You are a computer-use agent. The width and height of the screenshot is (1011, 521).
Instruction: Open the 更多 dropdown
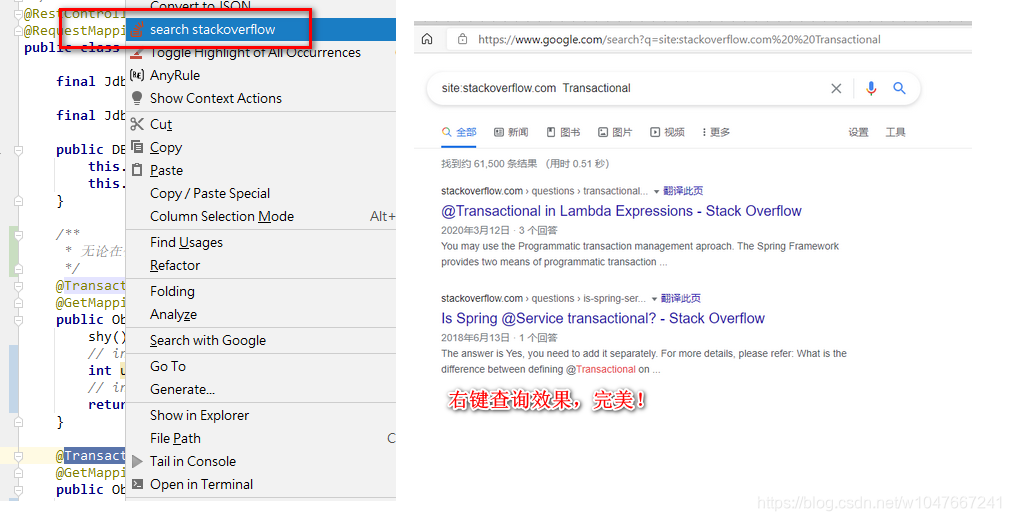[716, 132]
